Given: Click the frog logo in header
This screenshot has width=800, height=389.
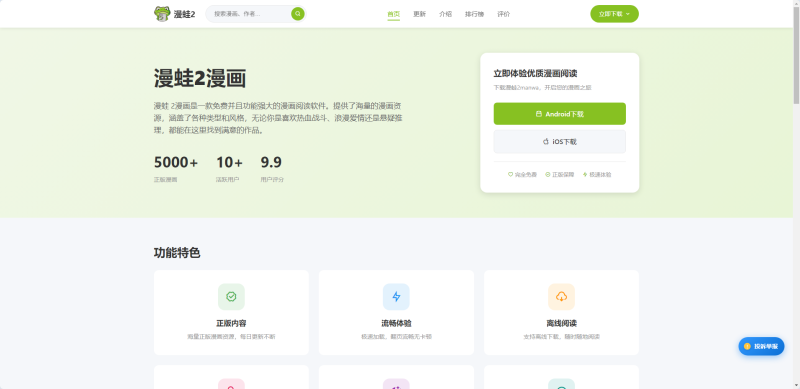Looking at the screenshot, I should (x=162, y=14).
